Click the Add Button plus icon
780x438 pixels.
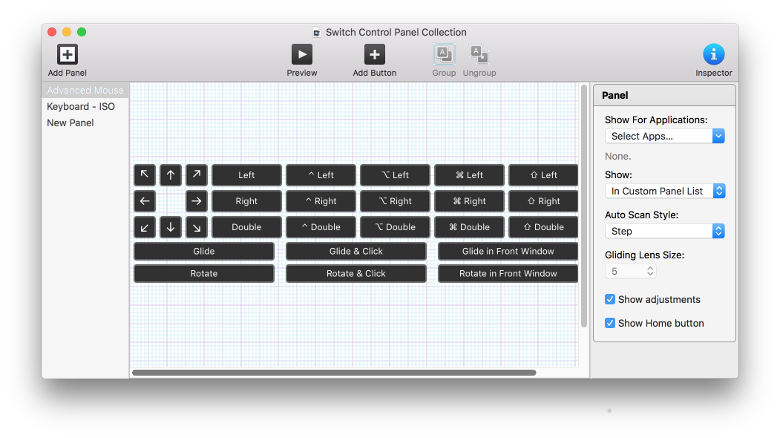coord(374,55)
